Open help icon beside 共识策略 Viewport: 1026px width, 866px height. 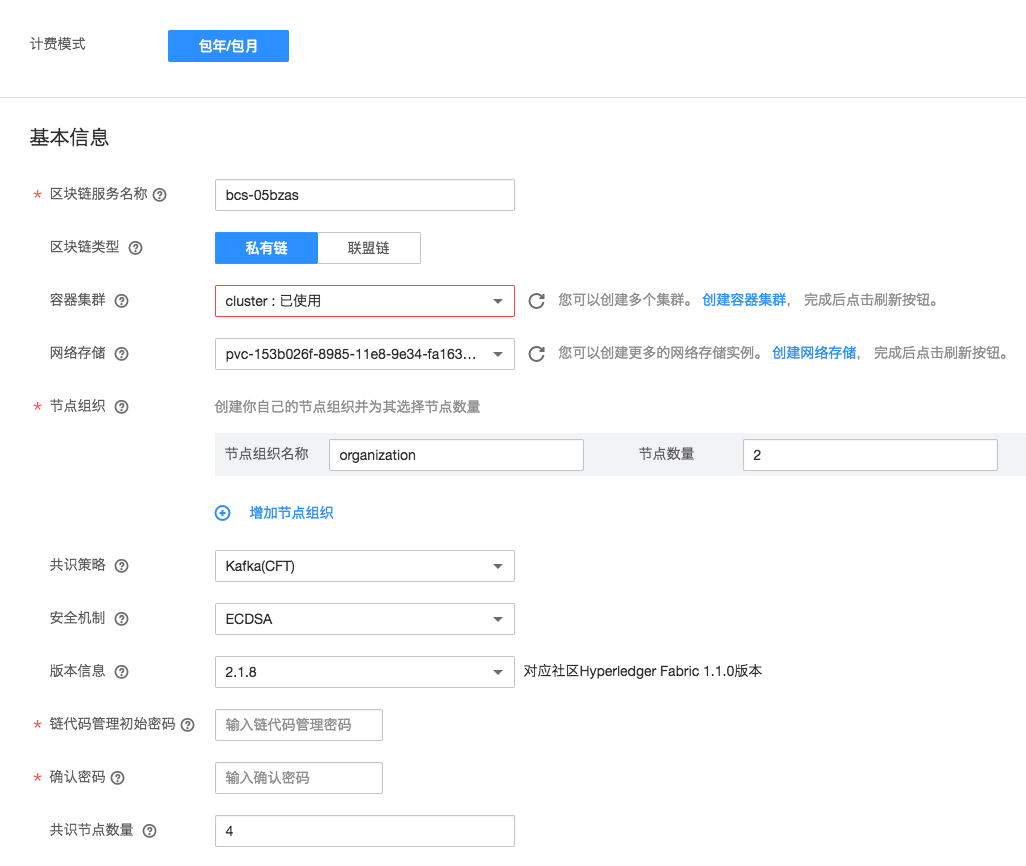(x=122, y=566)
